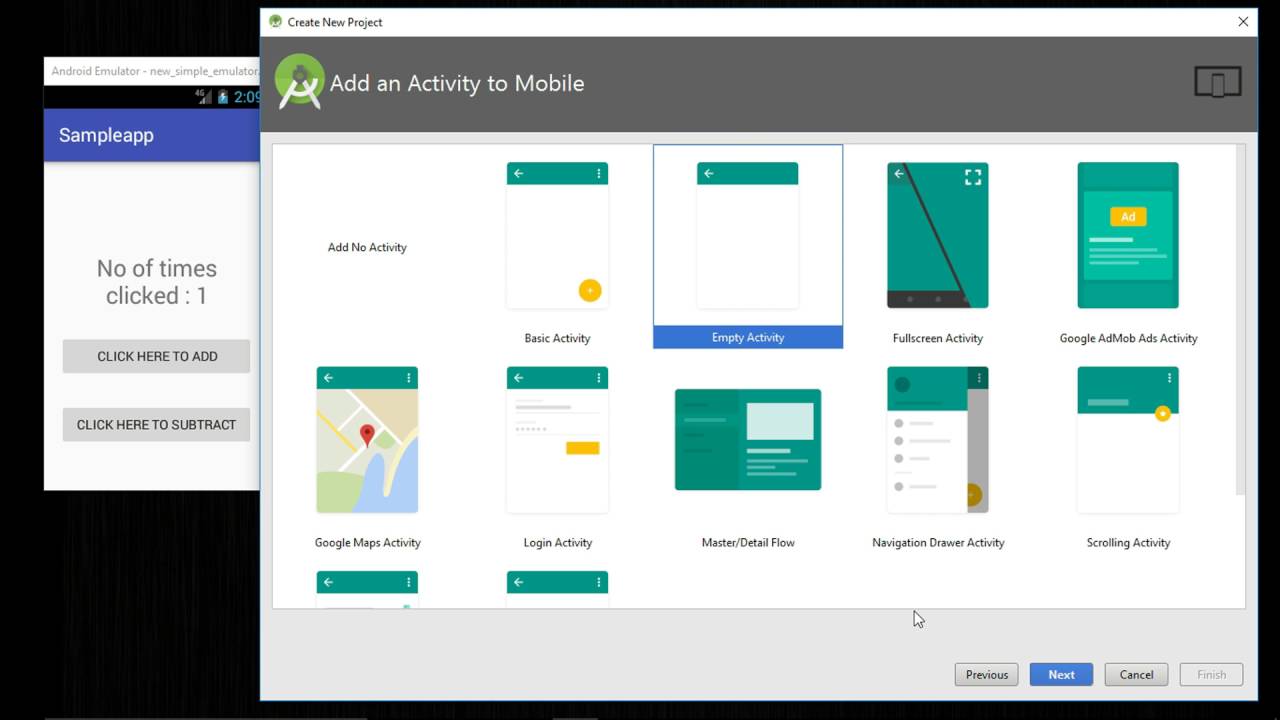Screen dimensions: 1280x720
Task: Click the Google Maps Activity label
Action: point(367,543)
